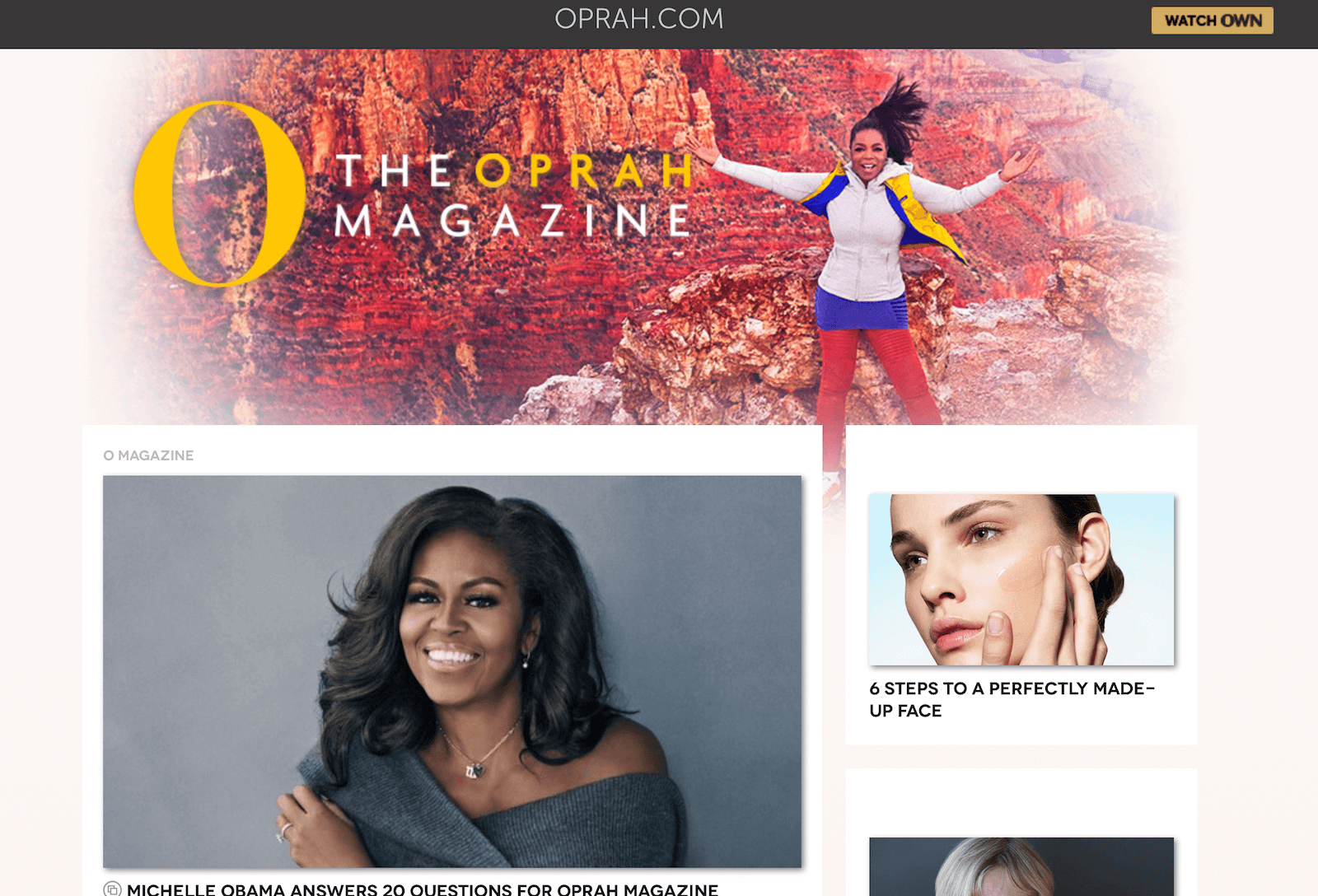Image resolution: width=1318 pixels, height=896 pixels.
Task: Open the OPRAH.COM home logo in header
Action: tap(639, 19)
